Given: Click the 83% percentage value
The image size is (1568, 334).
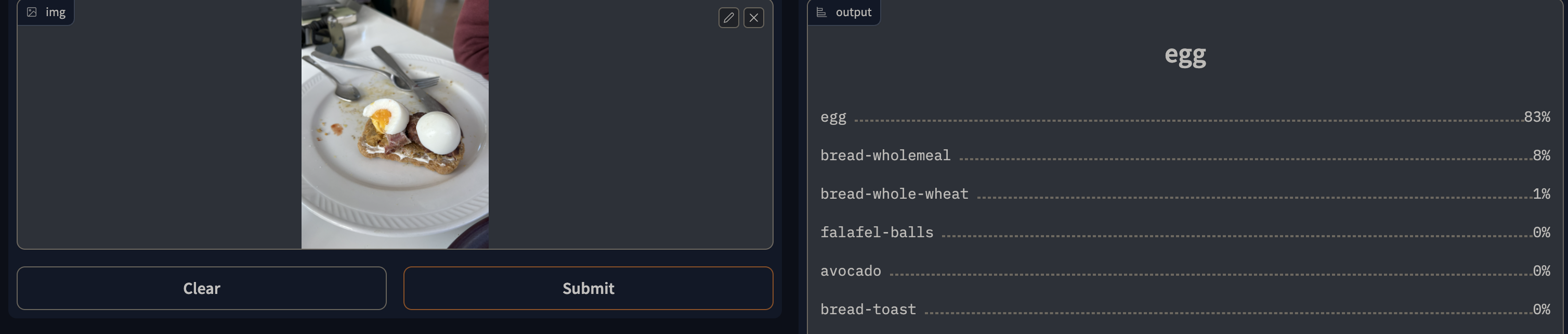Looking at the screenshot, I should pyautogui.click(x=1537, y=117).
